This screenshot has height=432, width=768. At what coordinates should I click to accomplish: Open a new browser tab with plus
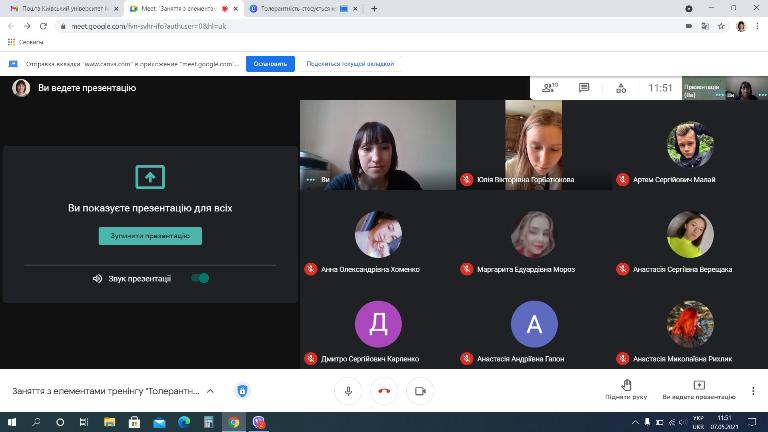[x=374, y=9]
